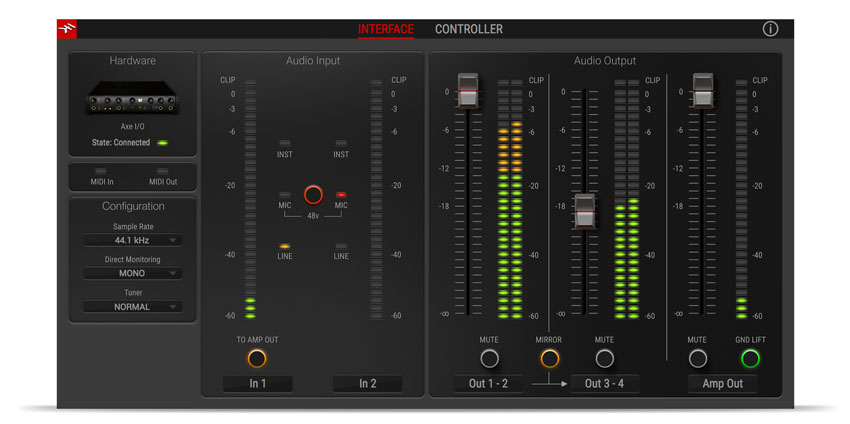Click the MIDI Out indicator

pyautogui.click(x=163, y=171)
